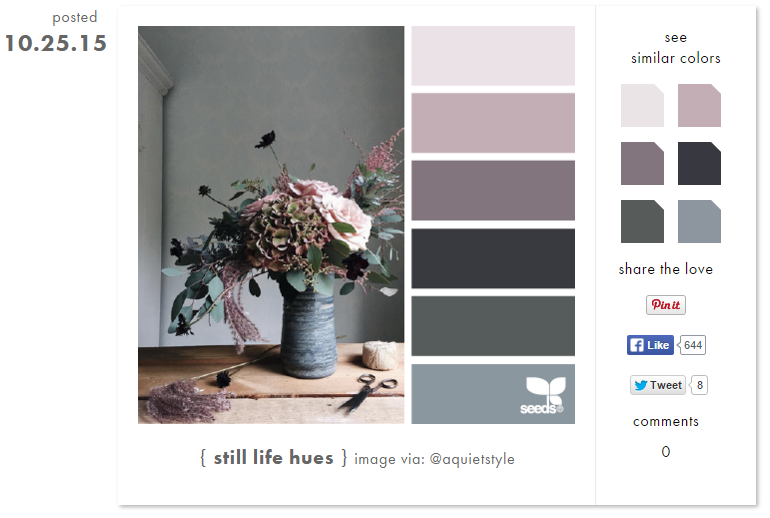Image resolution: width=770 pixels, height=518 pixels.
Task: Click the Twitter Tweet button
Action: [x=658, y=385]
